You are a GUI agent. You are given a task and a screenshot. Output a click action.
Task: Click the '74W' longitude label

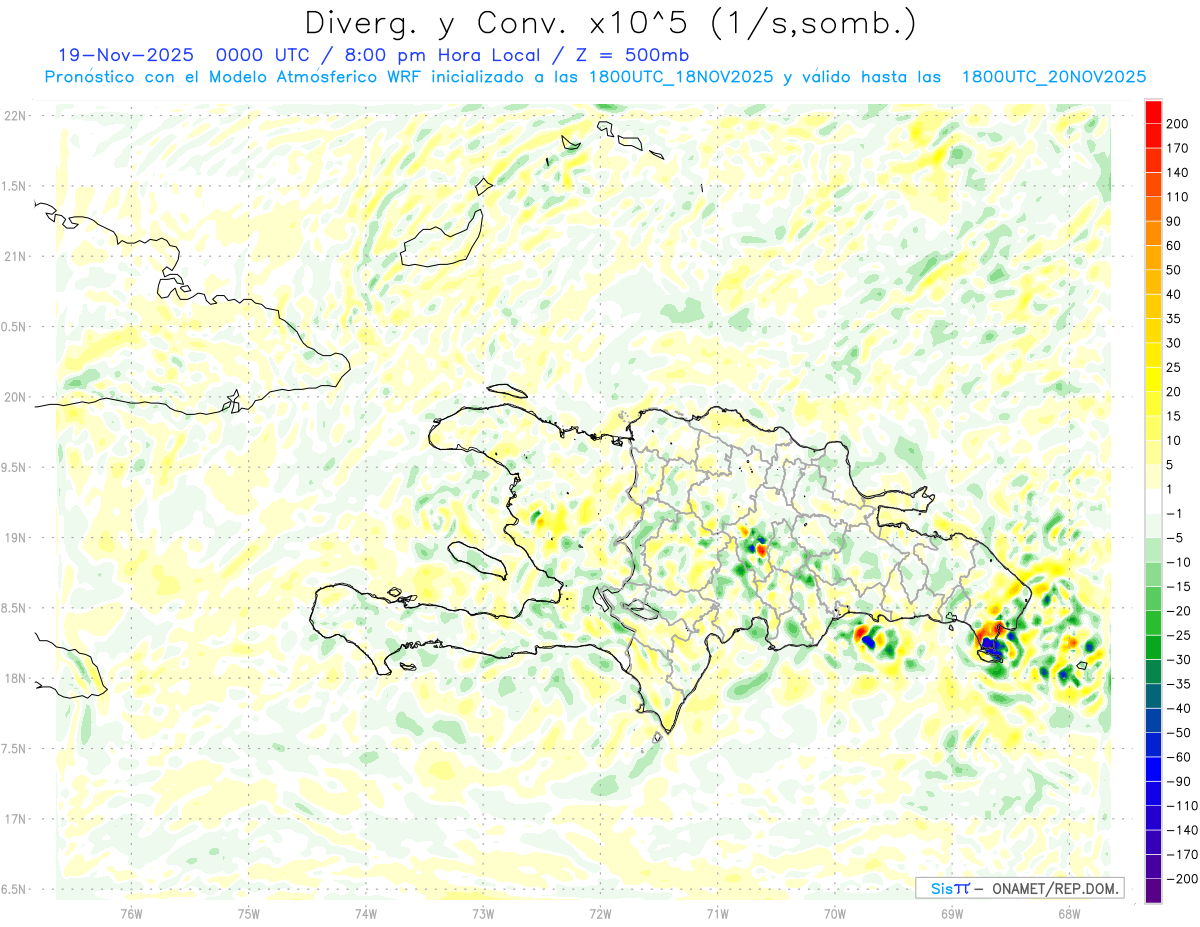coord(366,913)
